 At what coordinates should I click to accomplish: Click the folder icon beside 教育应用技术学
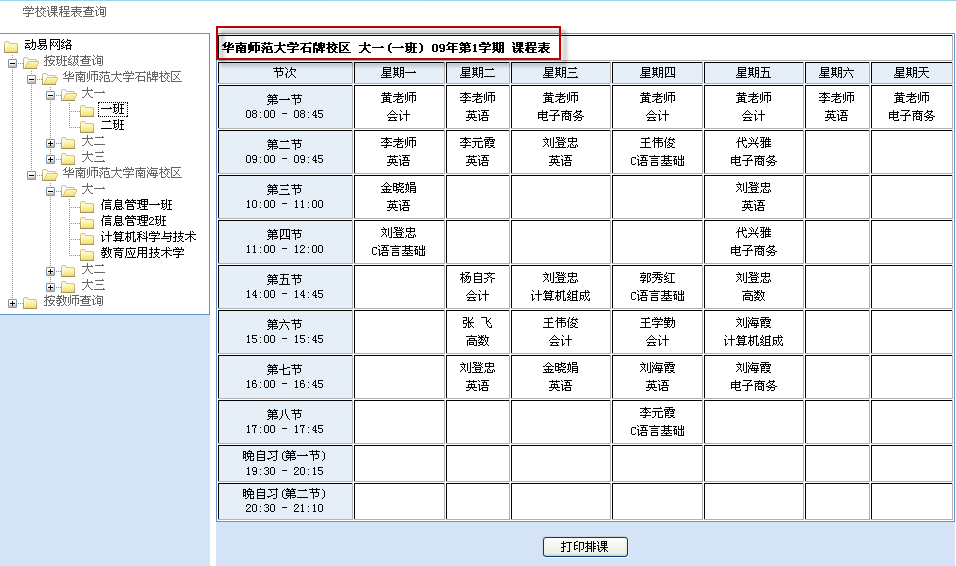tap(87, 254)
